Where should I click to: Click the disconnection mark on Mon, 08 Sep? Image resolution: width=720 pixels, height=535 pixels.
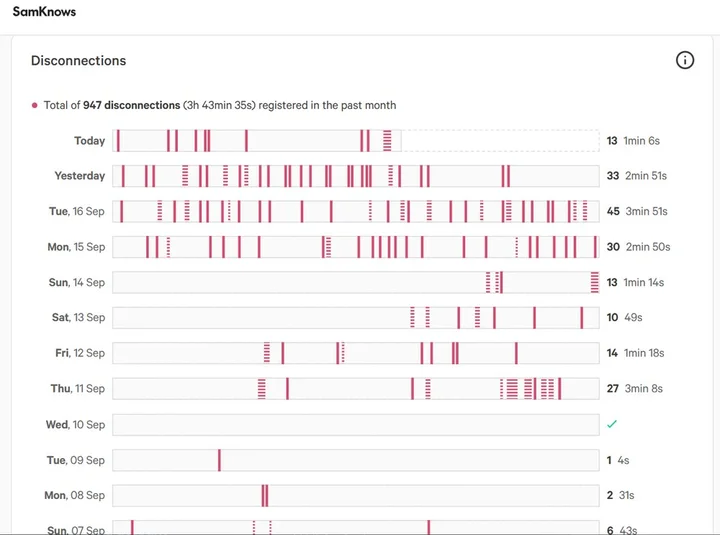265,495
